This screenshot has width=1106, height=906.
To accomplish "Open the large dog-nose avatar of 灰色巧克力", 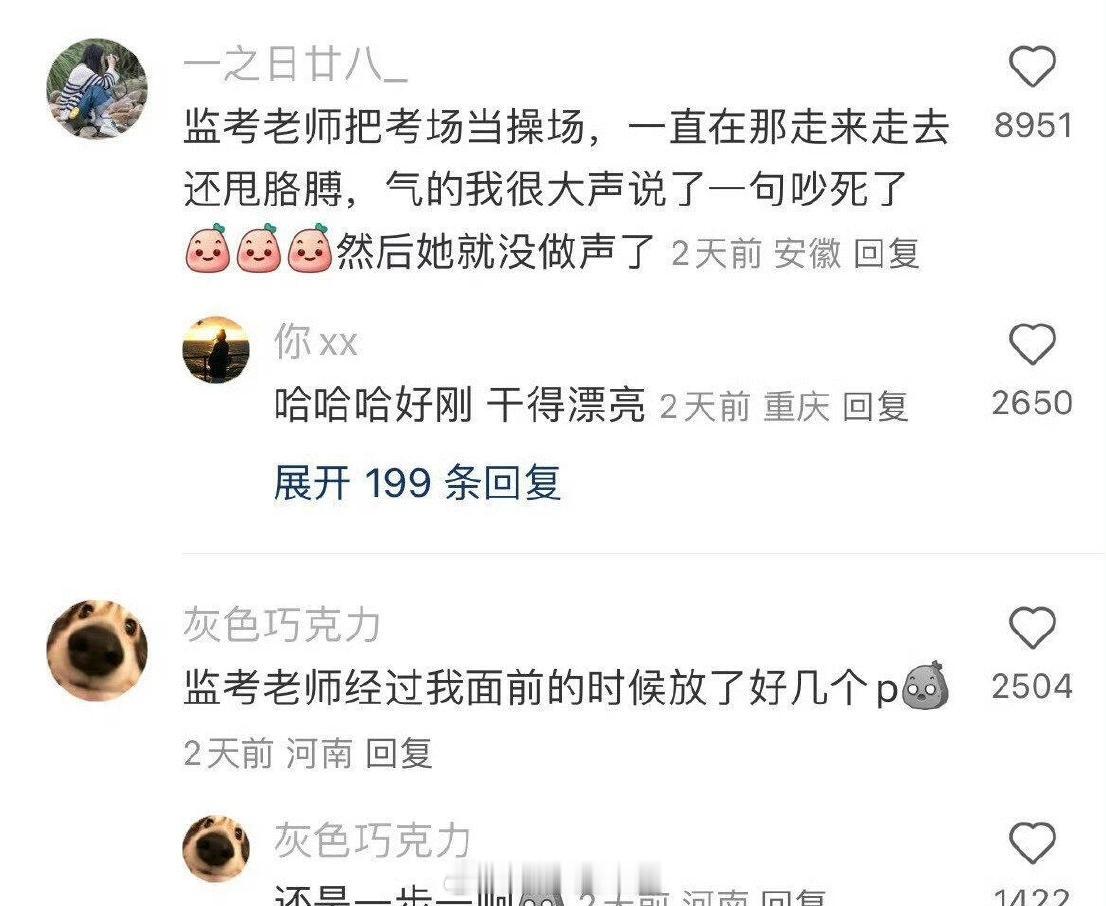I will coord(97,651).
